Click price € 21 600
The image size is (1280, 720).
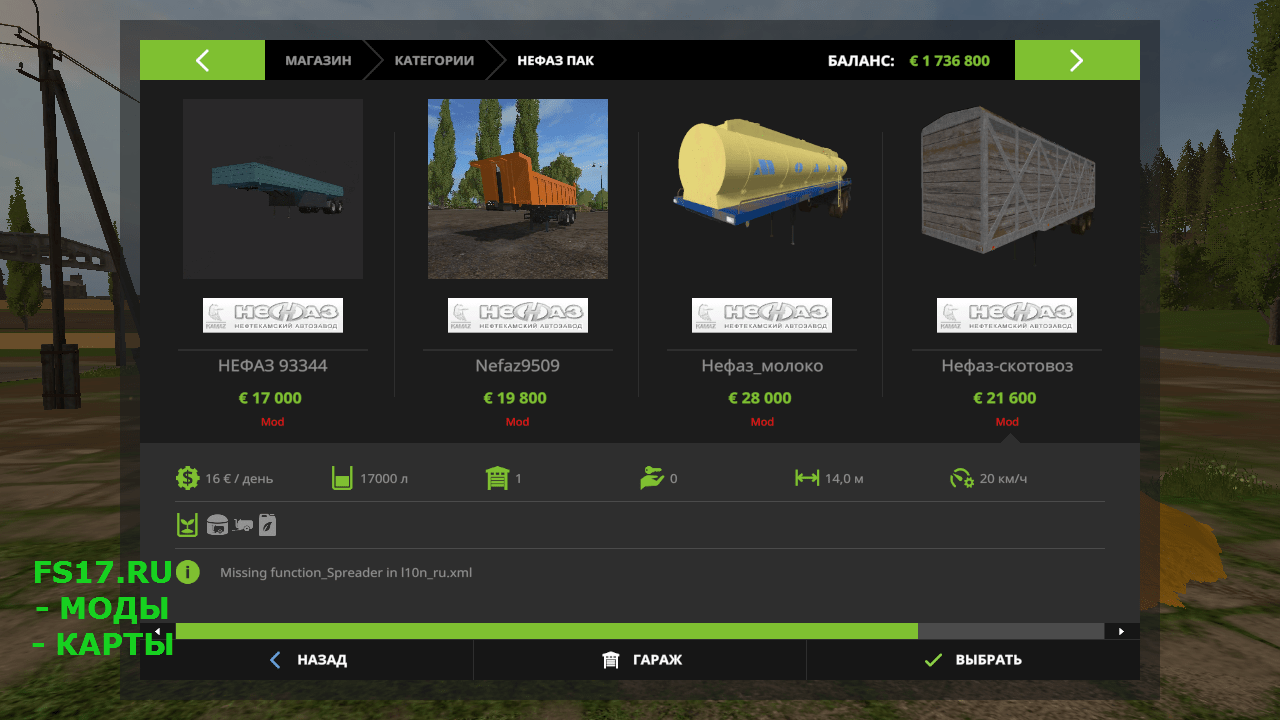point(1007,398)
